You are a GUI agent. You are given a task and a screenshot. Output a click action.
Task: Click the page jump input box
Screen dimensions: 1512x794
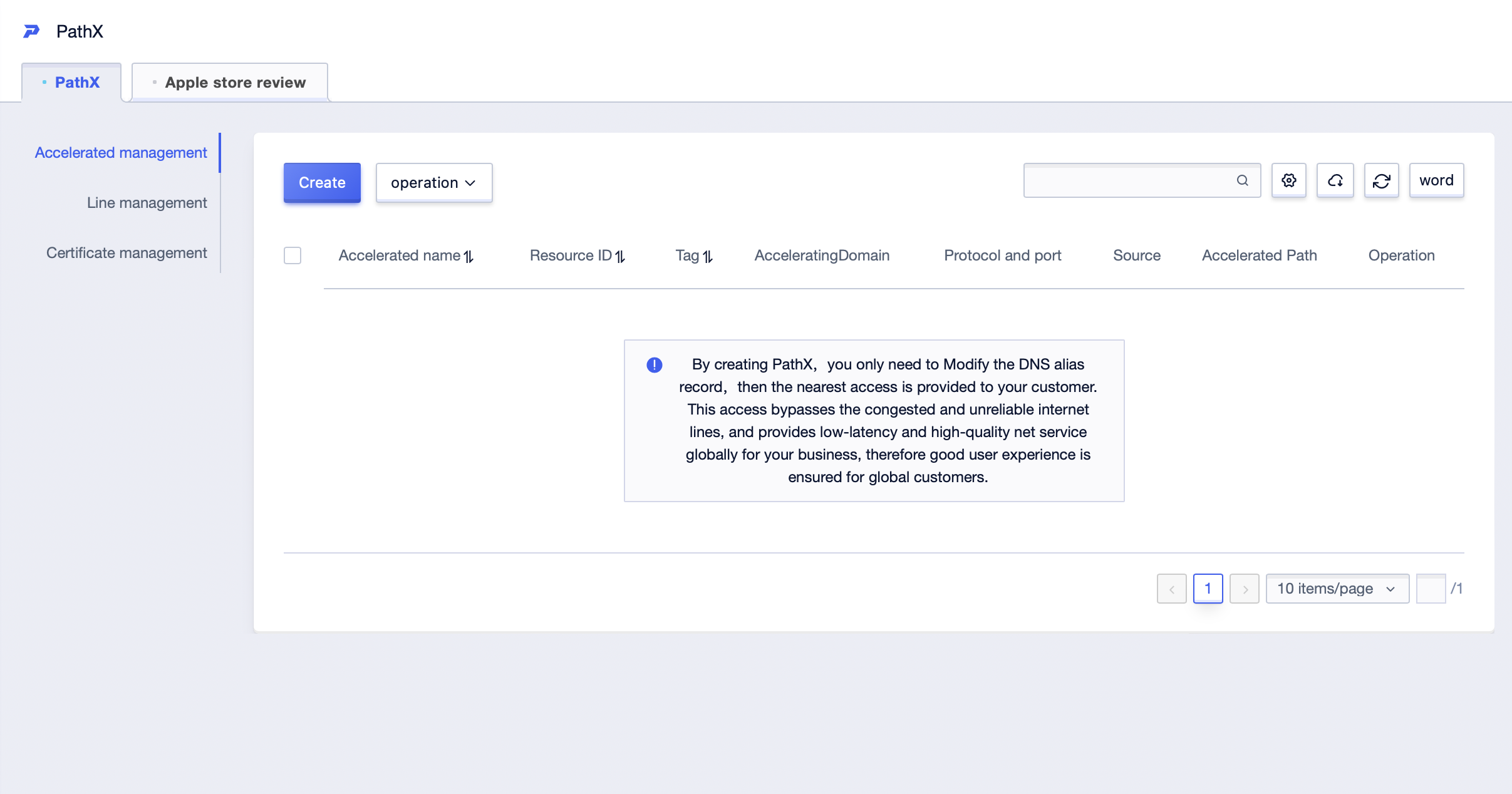point(1431,589)
